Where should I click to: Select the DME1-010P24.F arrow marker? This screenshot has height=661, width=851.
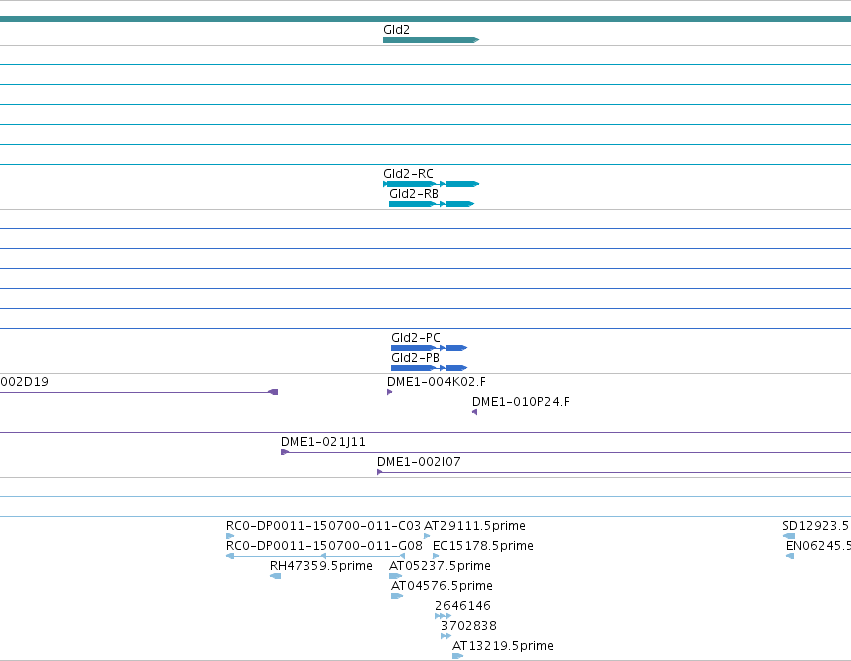pyautogui.click(x=474, y=412)
